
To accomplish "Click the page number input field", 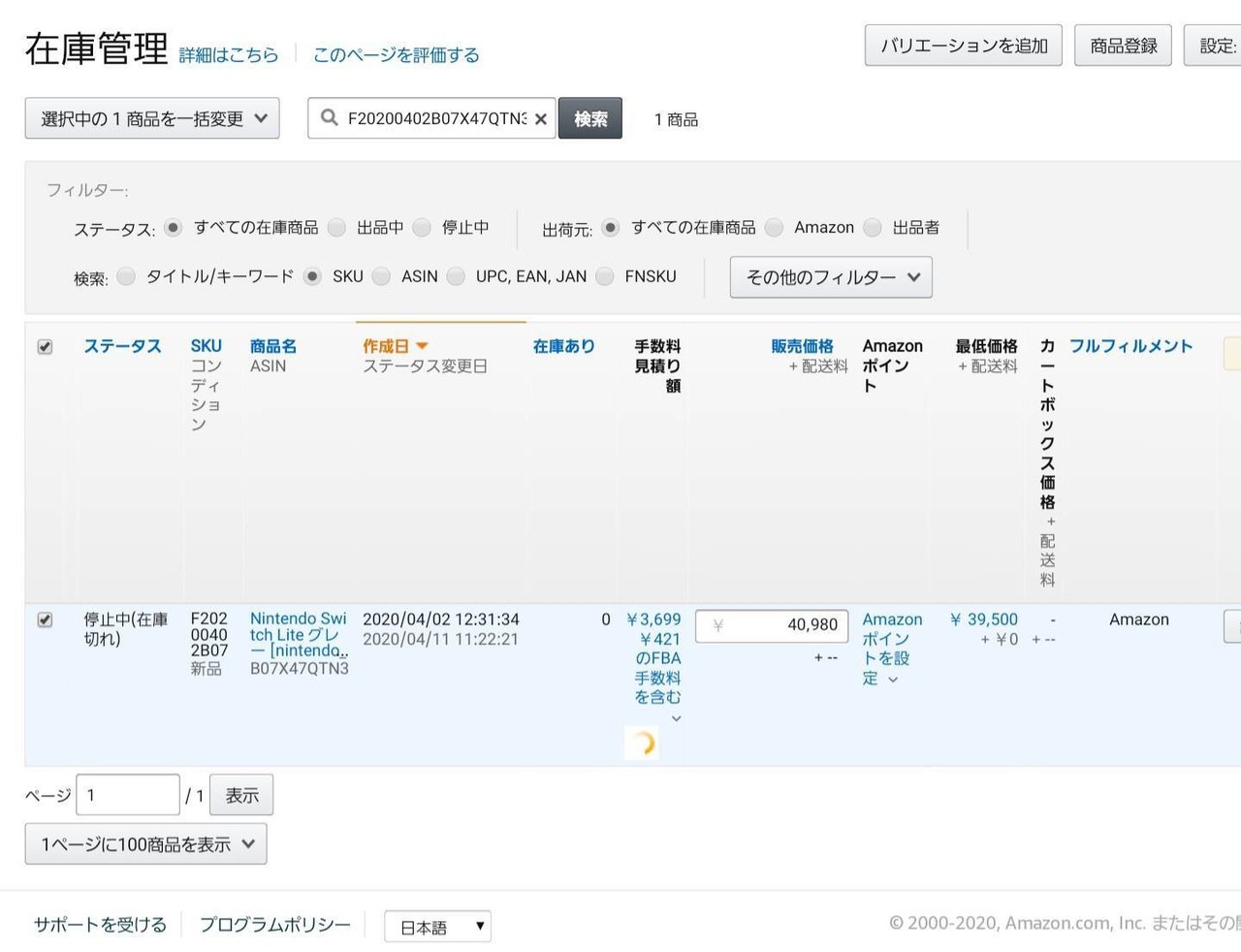I will click(128, 795).
